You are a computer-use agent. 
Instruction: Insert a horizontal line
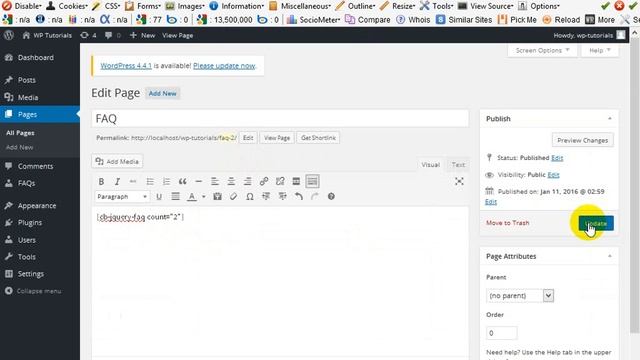point(198,181)
